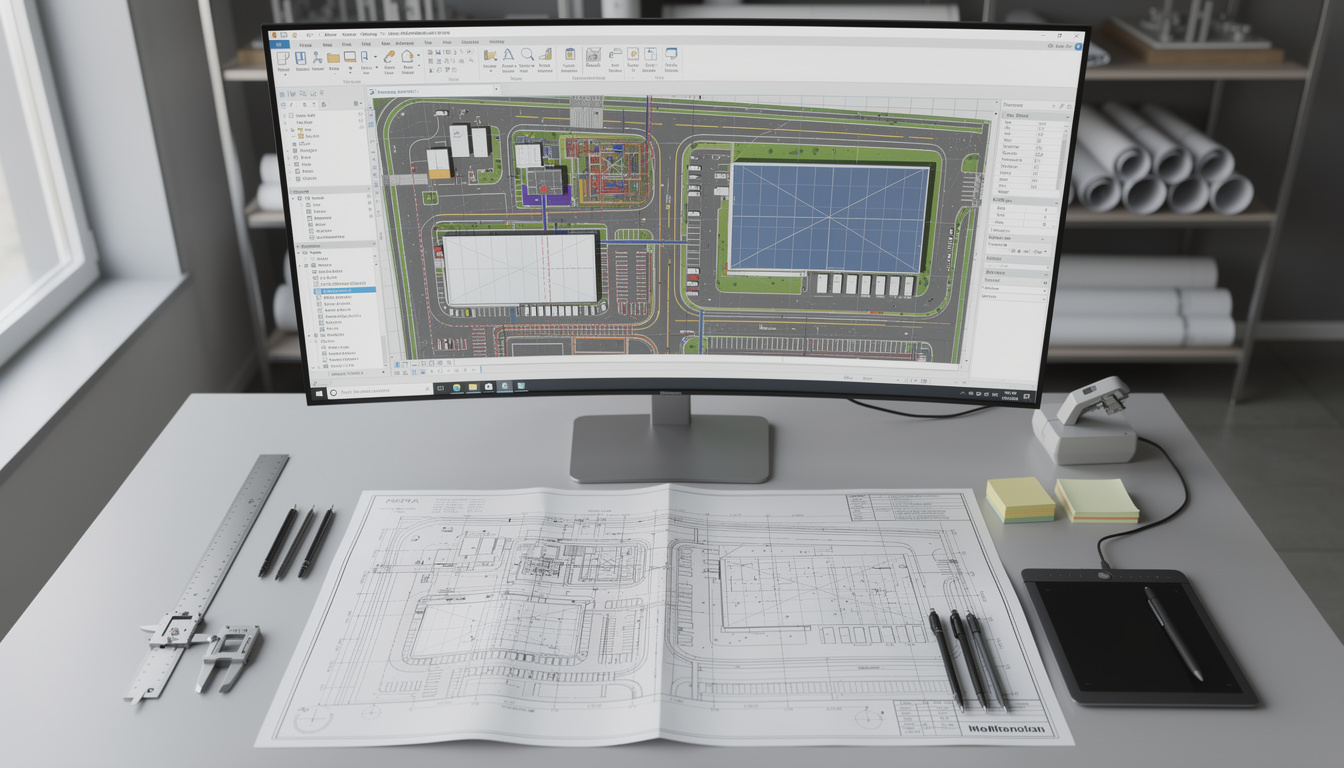This screenshot has width=1344, height=768.
Task: Select the blue book icon beside the first ribbon icon
Action: coord(302,57)
